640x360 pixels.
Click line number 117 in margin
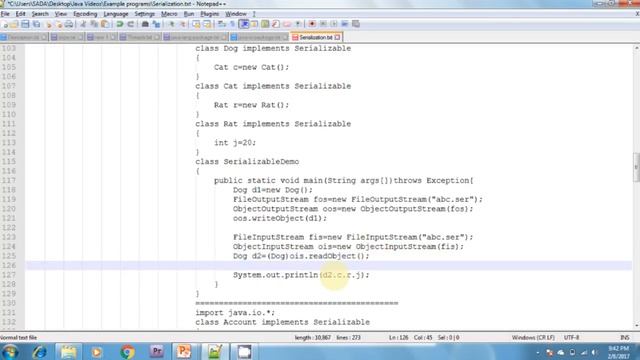point(9,180)
